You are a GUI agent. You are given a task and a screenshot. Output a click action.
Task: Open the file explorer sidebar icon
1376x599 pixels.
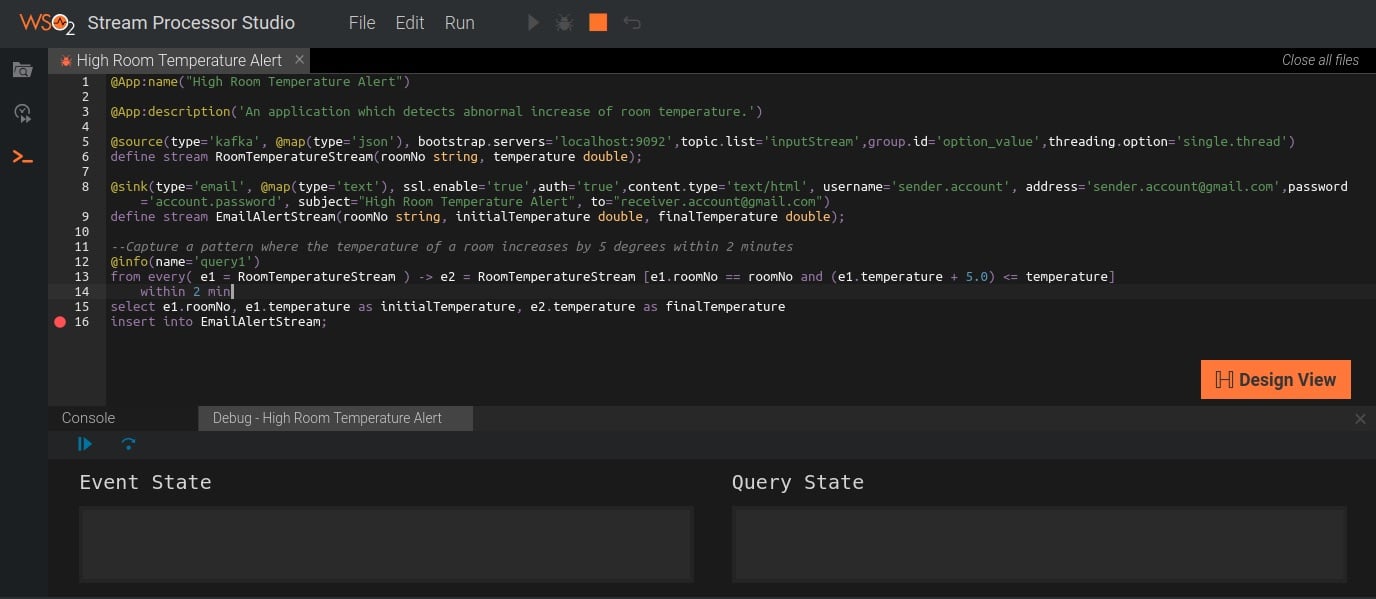pyautogui.click(x=22, y=70)
